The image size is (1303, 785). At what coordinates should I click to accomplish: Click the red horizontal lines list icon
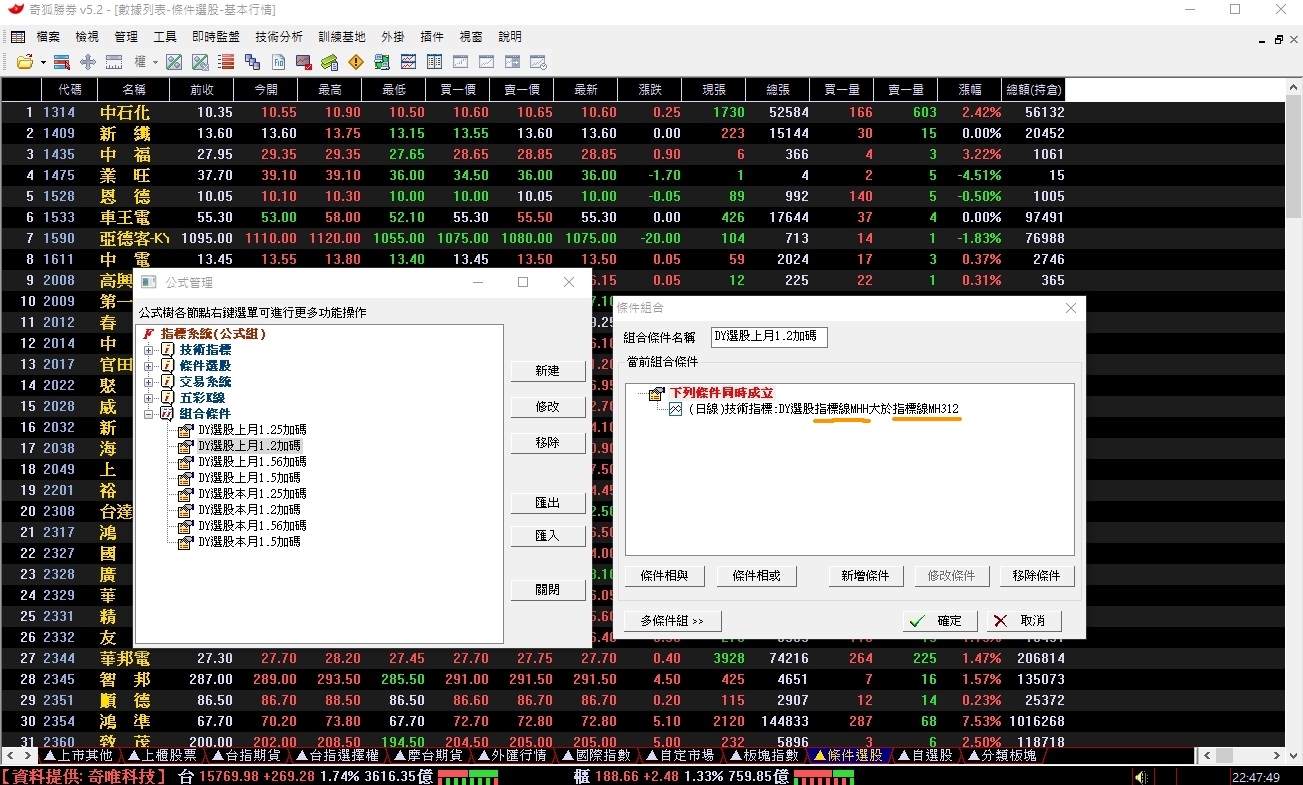(226, 62)
